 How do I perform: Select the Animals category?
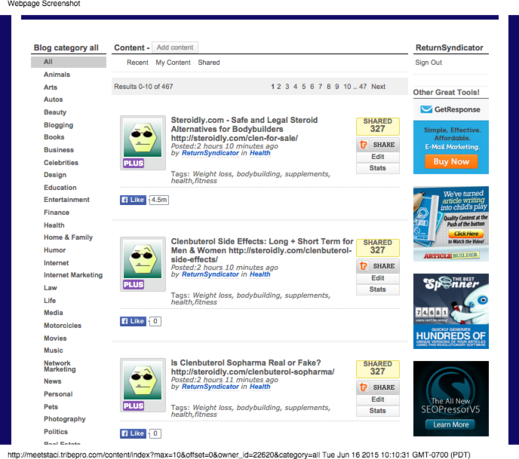click(57, 75)
